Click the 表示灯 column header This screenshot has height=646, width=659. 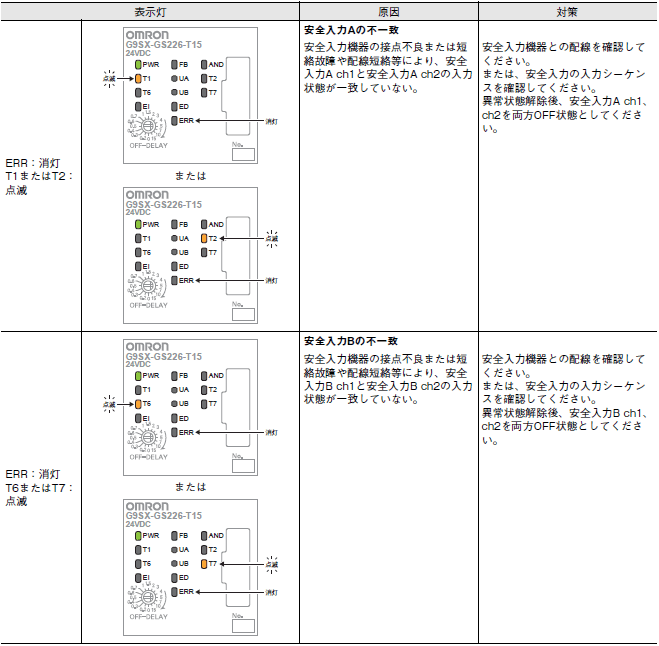(153, 11)
